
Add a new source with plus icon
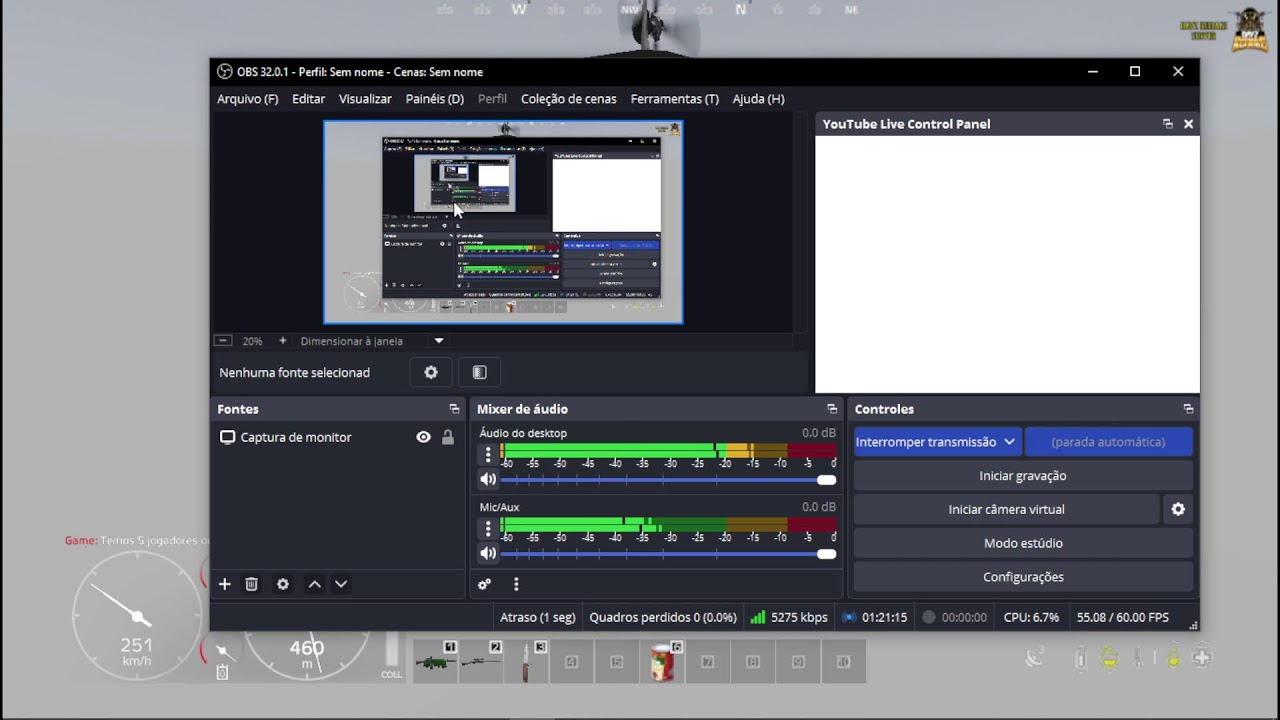pos(224,584)
